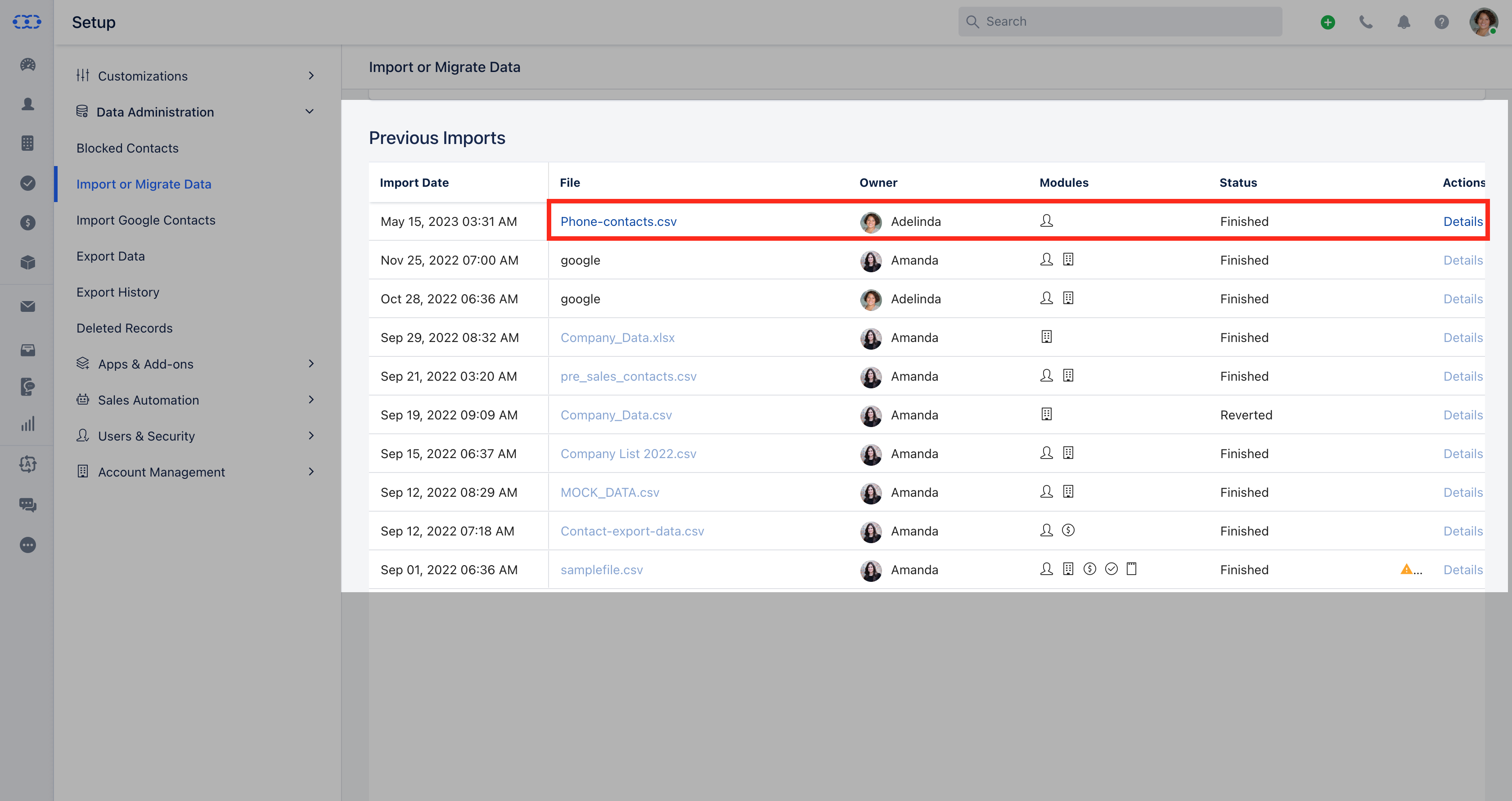Click in the Search input field
Image resolution: width=1512 pixels, height=801 pixels.
(x=1120, y=22)
